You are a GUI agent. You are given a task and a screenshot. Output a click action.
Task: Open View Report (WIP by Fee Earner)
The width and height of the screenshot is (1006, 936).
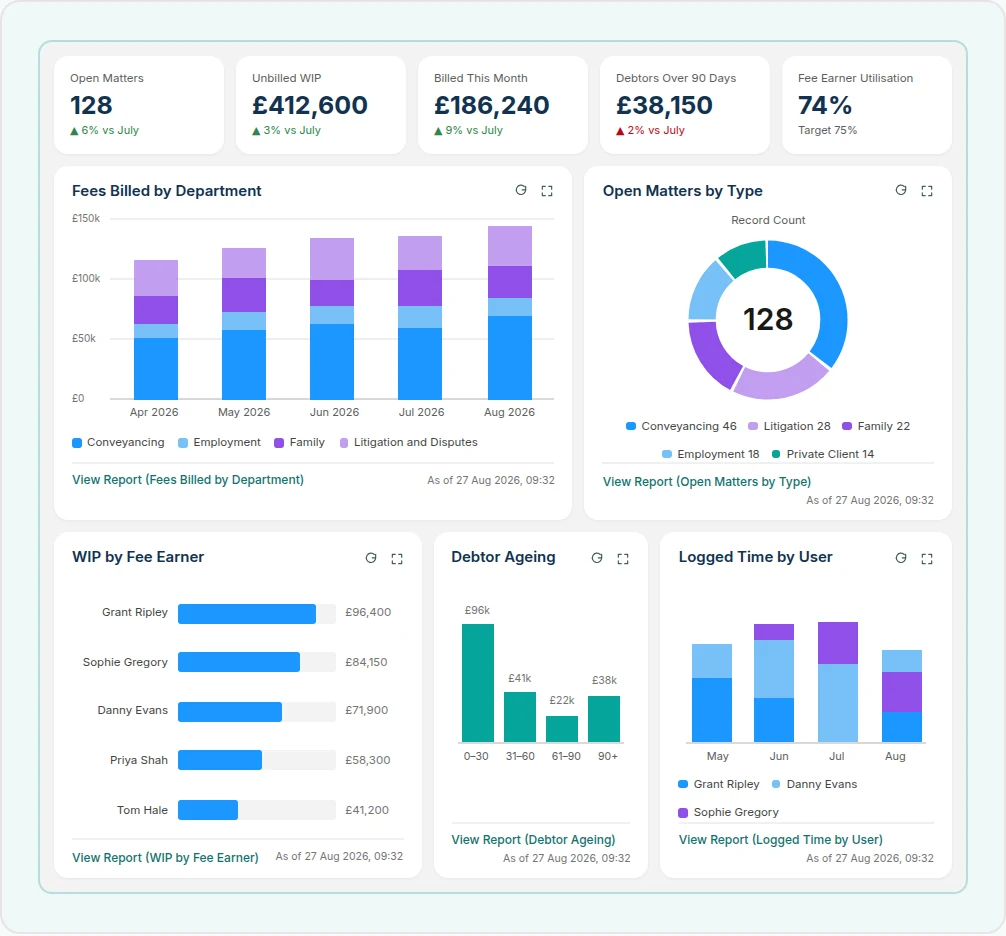165,858
